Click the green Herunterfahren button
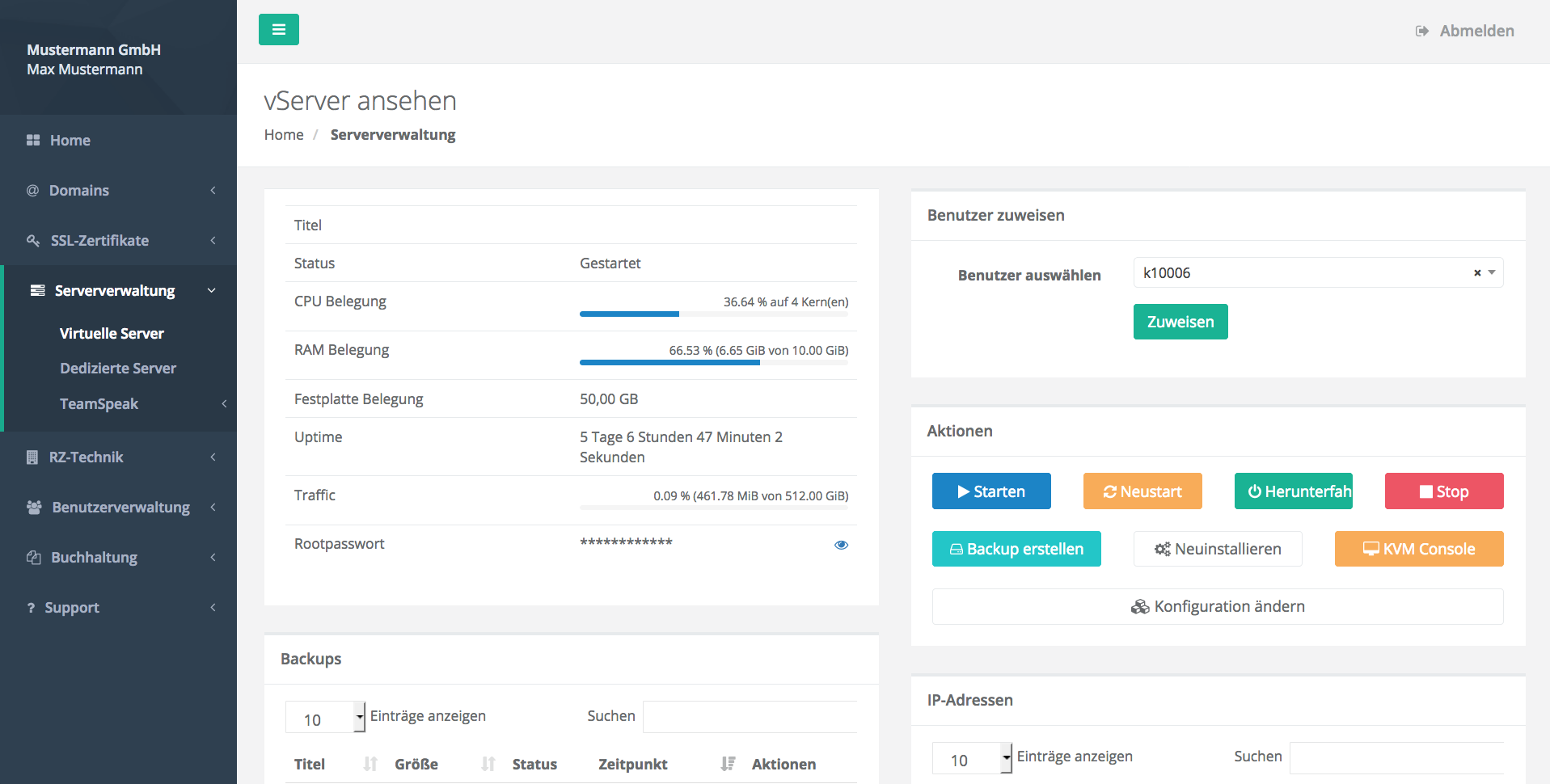This screenshot has width=1550, height=784. [1294, 491]
